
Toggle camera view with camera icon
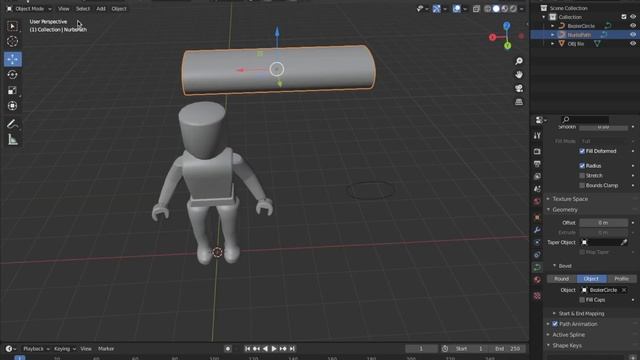pos(519,88)
